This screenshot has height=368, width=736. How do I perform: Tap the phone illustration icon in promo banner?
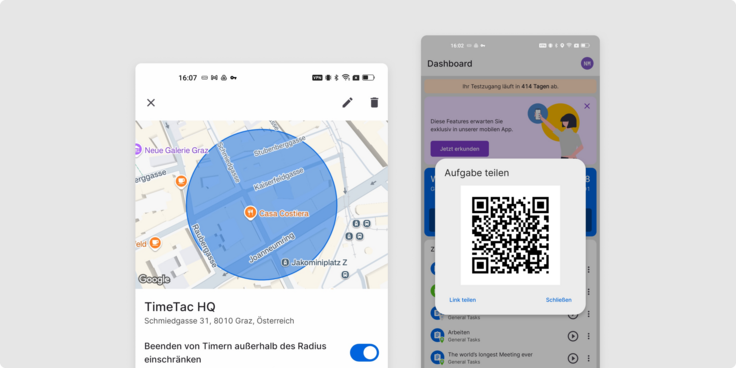click(x=537, y=114)
